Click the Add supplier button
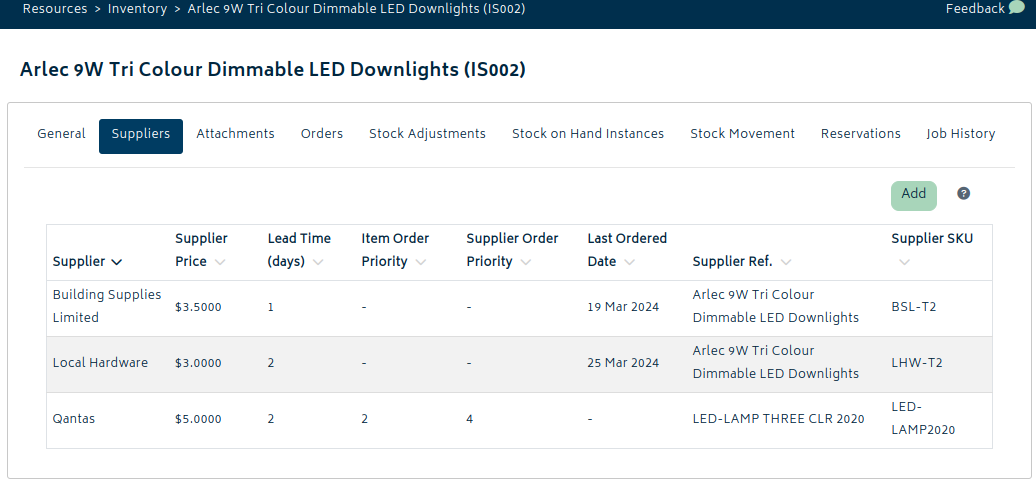The width and height of the screenshot is (1036, 491). pyautogui.click(x=914, y=196)
